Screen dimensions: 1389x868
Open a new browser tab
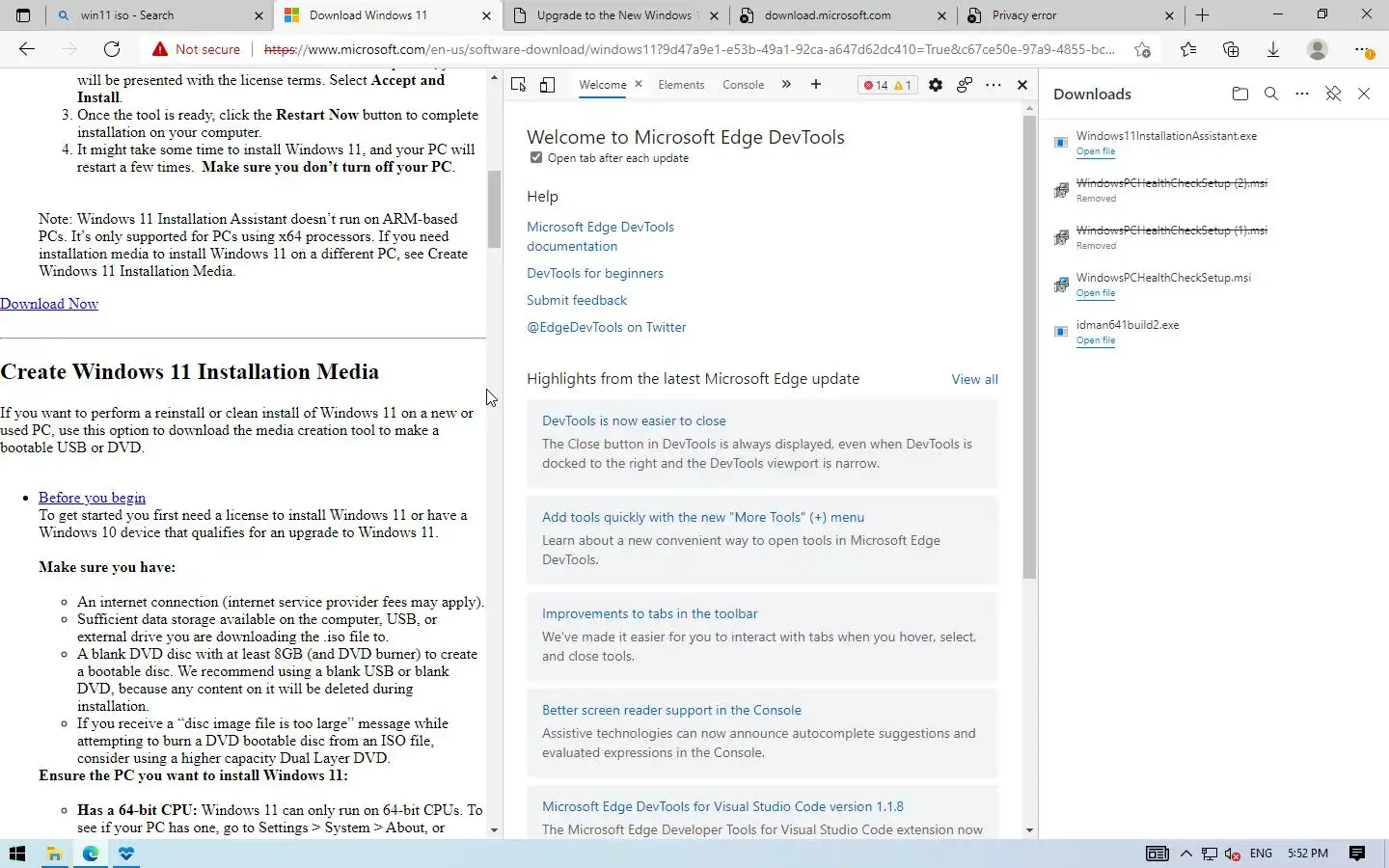coord(1202,15)
